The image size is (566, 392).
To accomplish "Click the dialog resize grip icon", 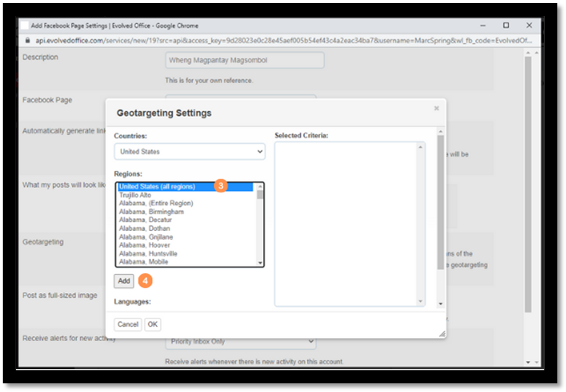I will [442, 334].
